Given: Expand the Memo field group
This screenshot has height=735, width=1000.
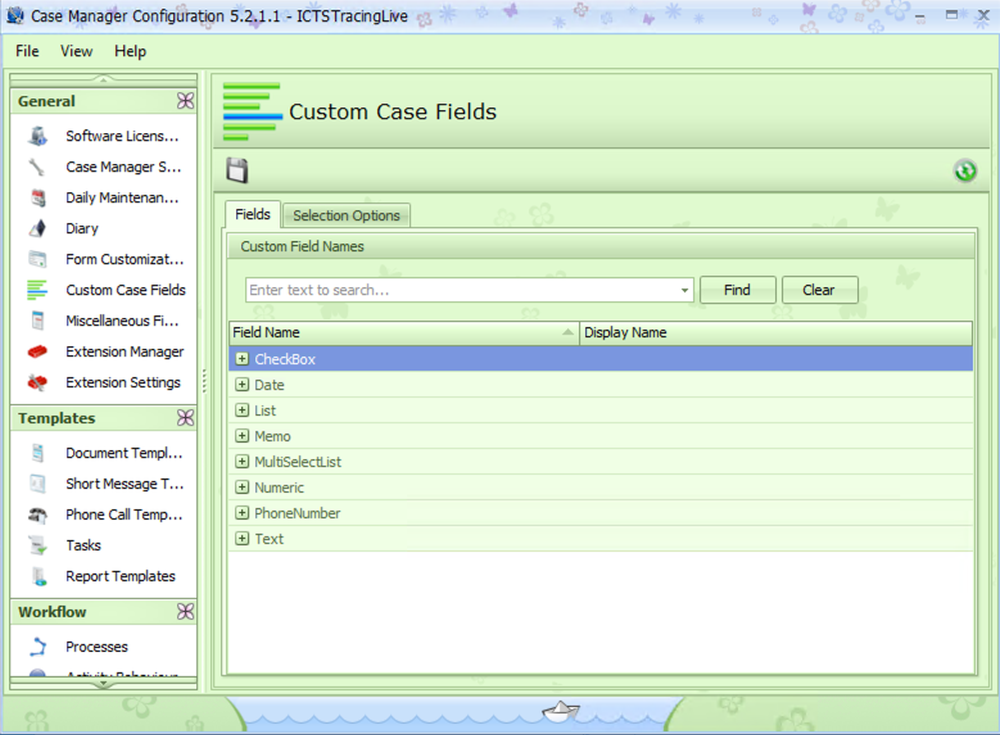Looking at the screenshot, I should click(x=242, y=436).
